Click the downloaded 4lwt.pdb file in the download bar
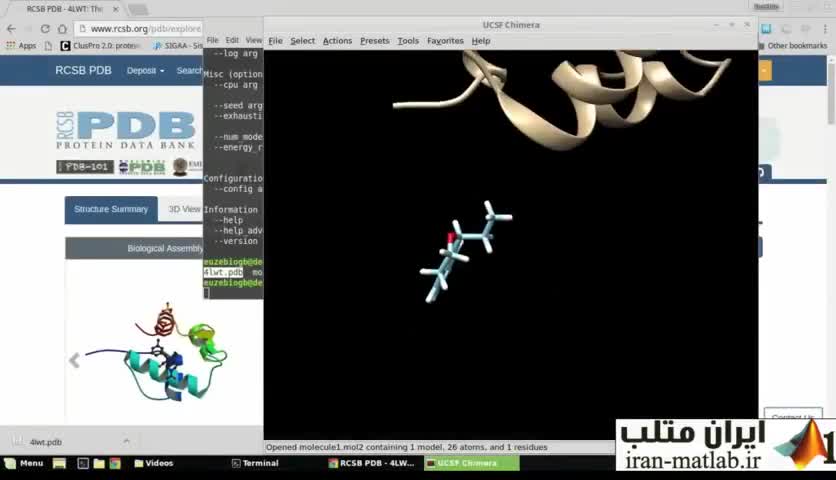Viewport: 836px width, 480px height. coord(46,442)
